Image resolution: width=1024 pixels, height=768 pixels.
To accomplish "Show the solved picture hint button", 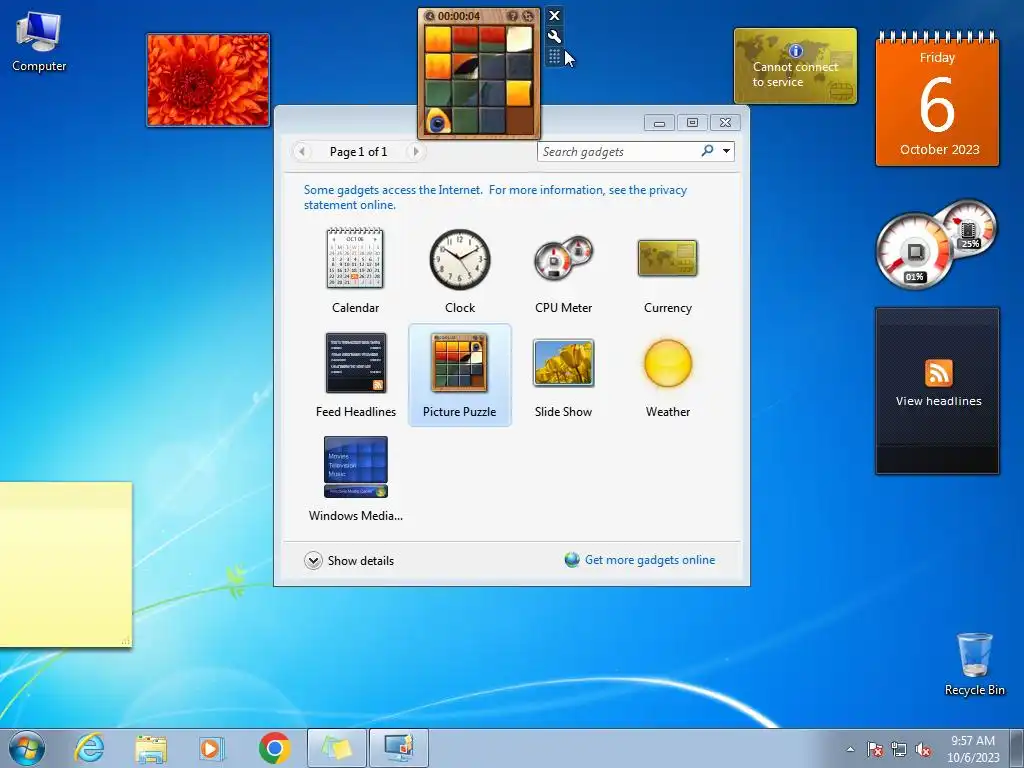I will [x=513, y=16].
